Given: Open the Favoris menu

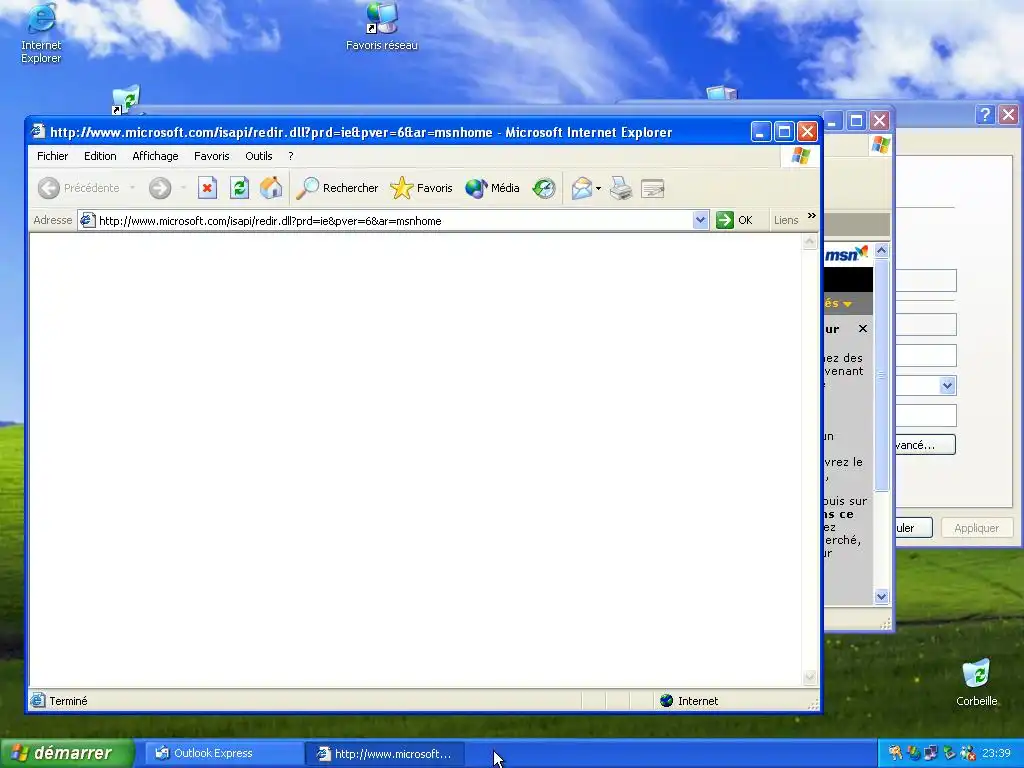Looking at the screenshot, I should (x=212, y=156).
